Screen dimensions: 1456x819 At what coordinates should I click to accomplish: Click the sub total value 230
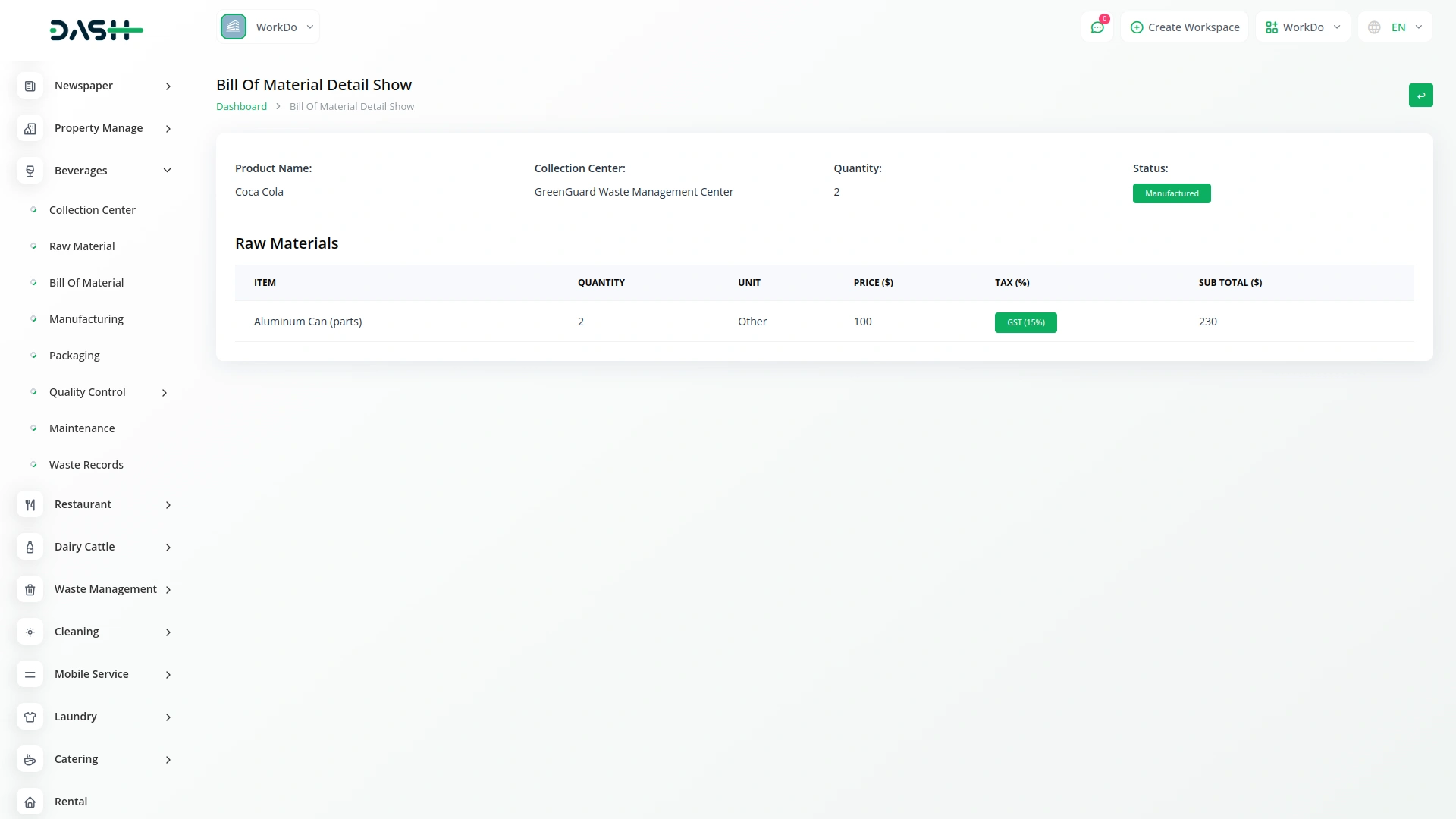point(1207,322)
